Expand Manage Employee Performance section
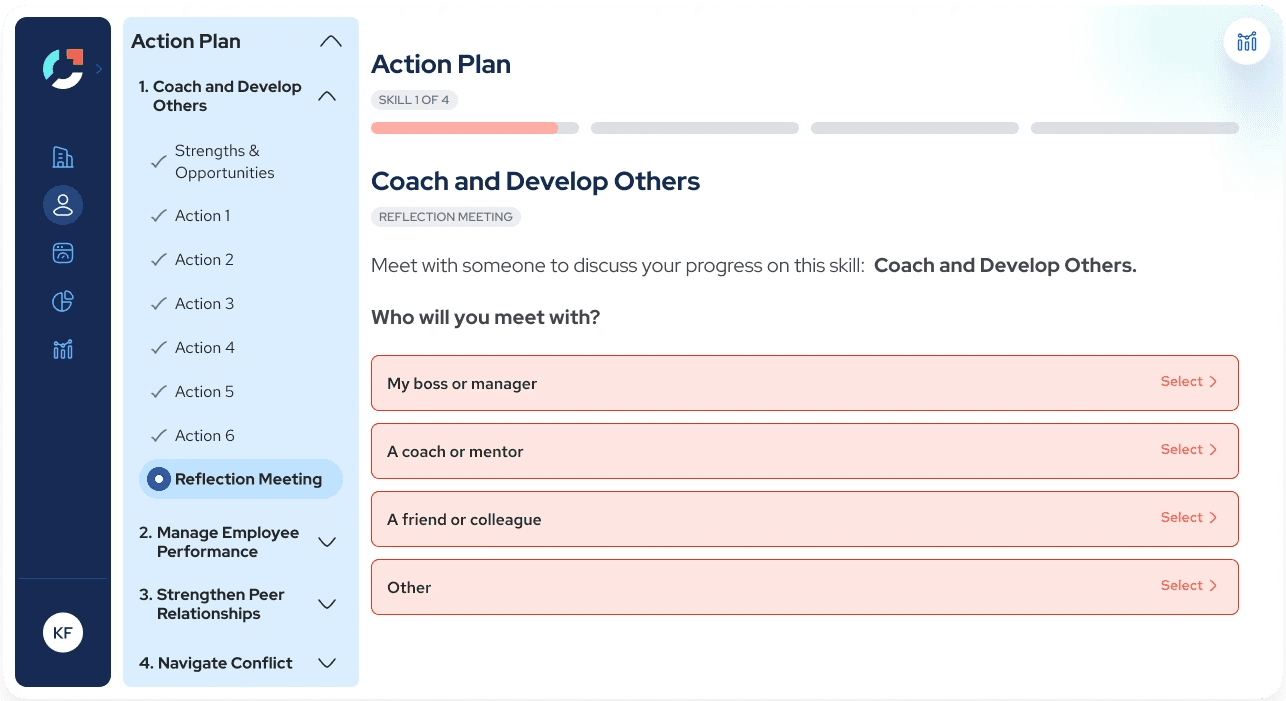This screenshot has width=1286, height=701. click(x=326, y=542)
